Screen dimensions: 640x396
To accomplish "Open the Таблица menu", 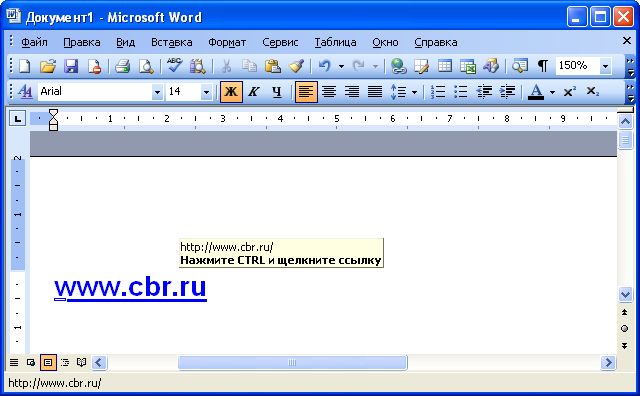I will [335, 42].
